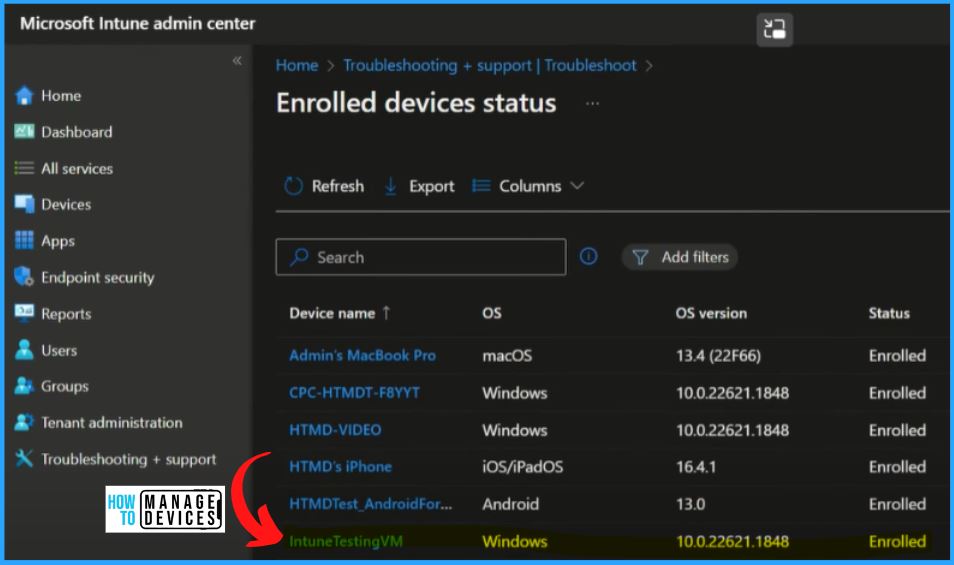Click the Troubleshooting wrench icon
The height and width of the screenshot is (565, 954).
pos(24,458)
